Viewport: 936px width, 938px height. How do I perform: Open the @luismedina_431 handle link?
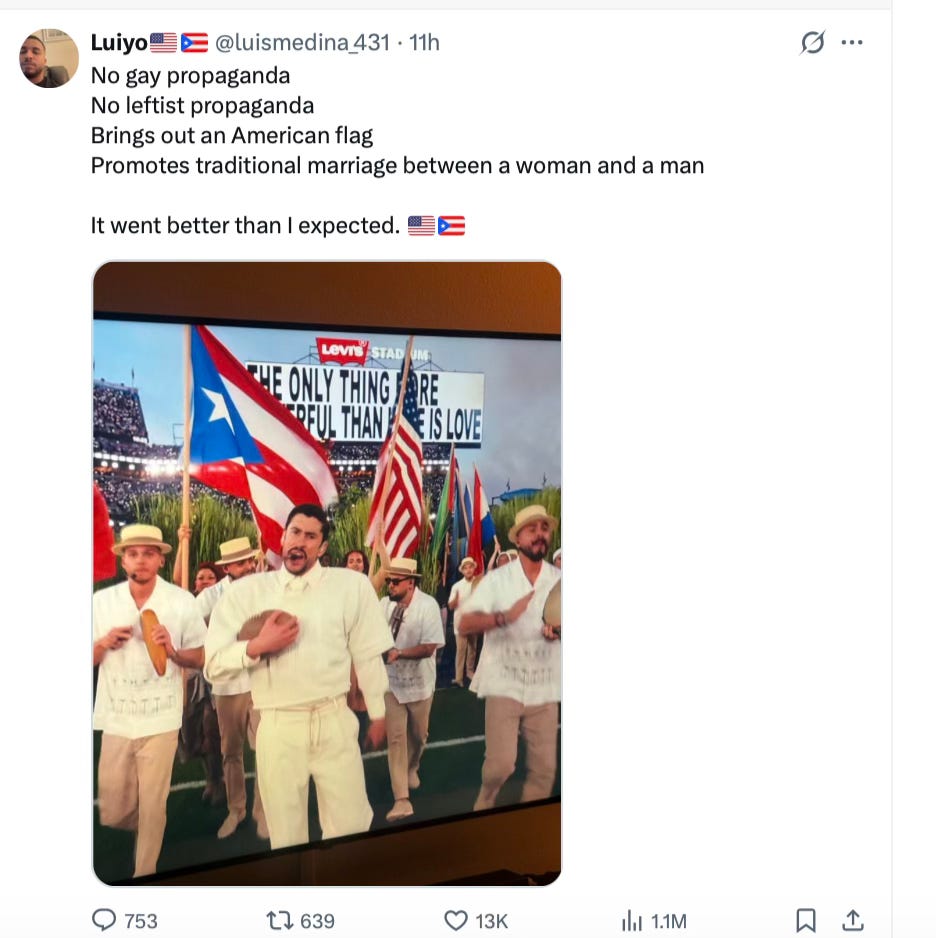[302, 42]
